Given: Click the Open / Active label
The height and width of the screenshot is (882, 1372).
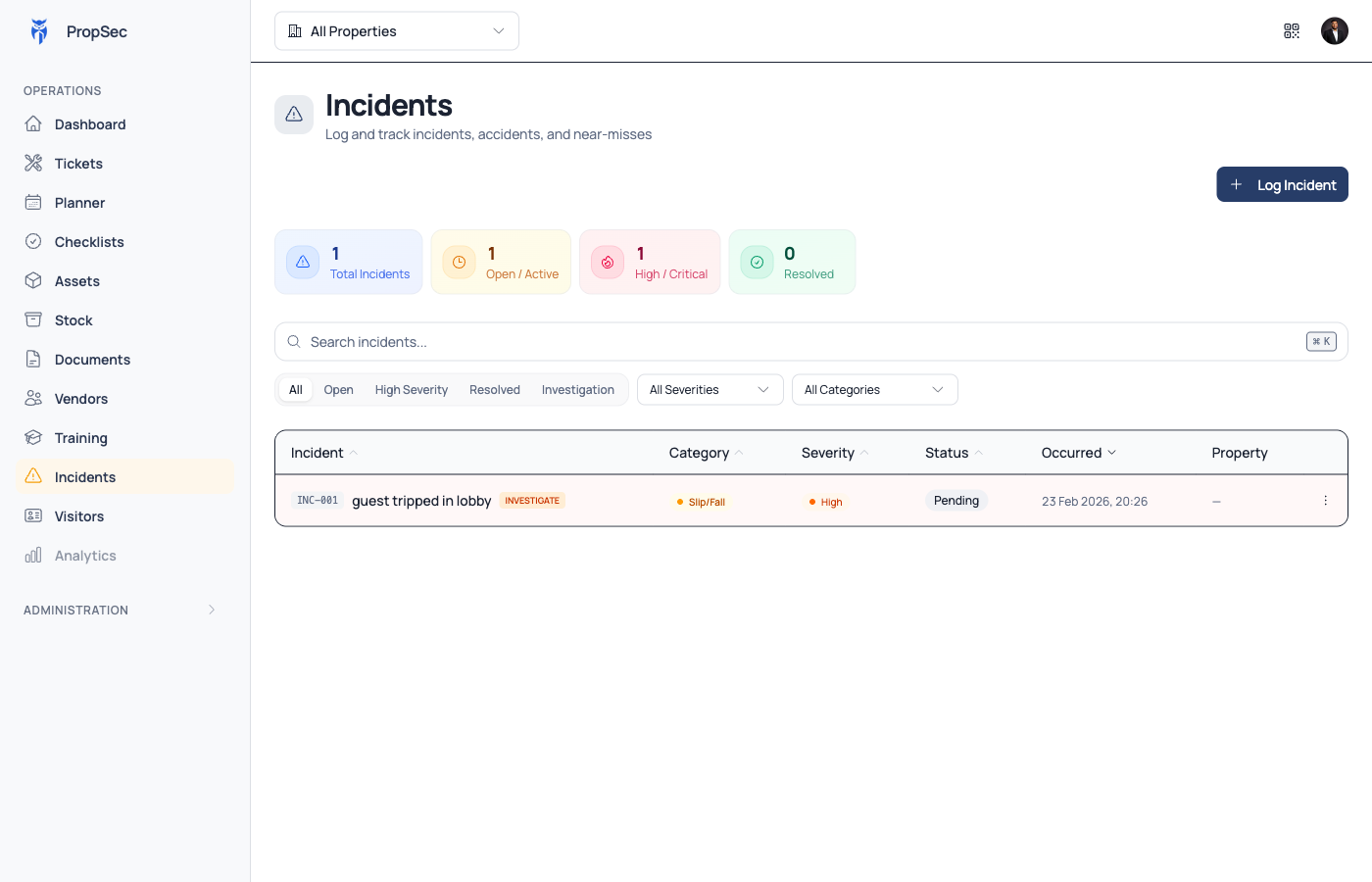Looking at the screenshot, I should pyautogui.click(x=522, y=274).
